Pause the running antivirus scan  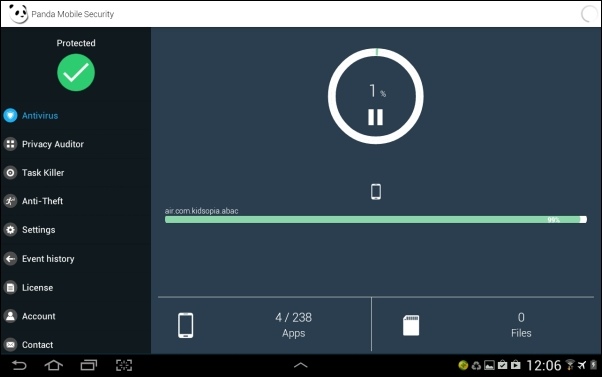coord(375,117)
